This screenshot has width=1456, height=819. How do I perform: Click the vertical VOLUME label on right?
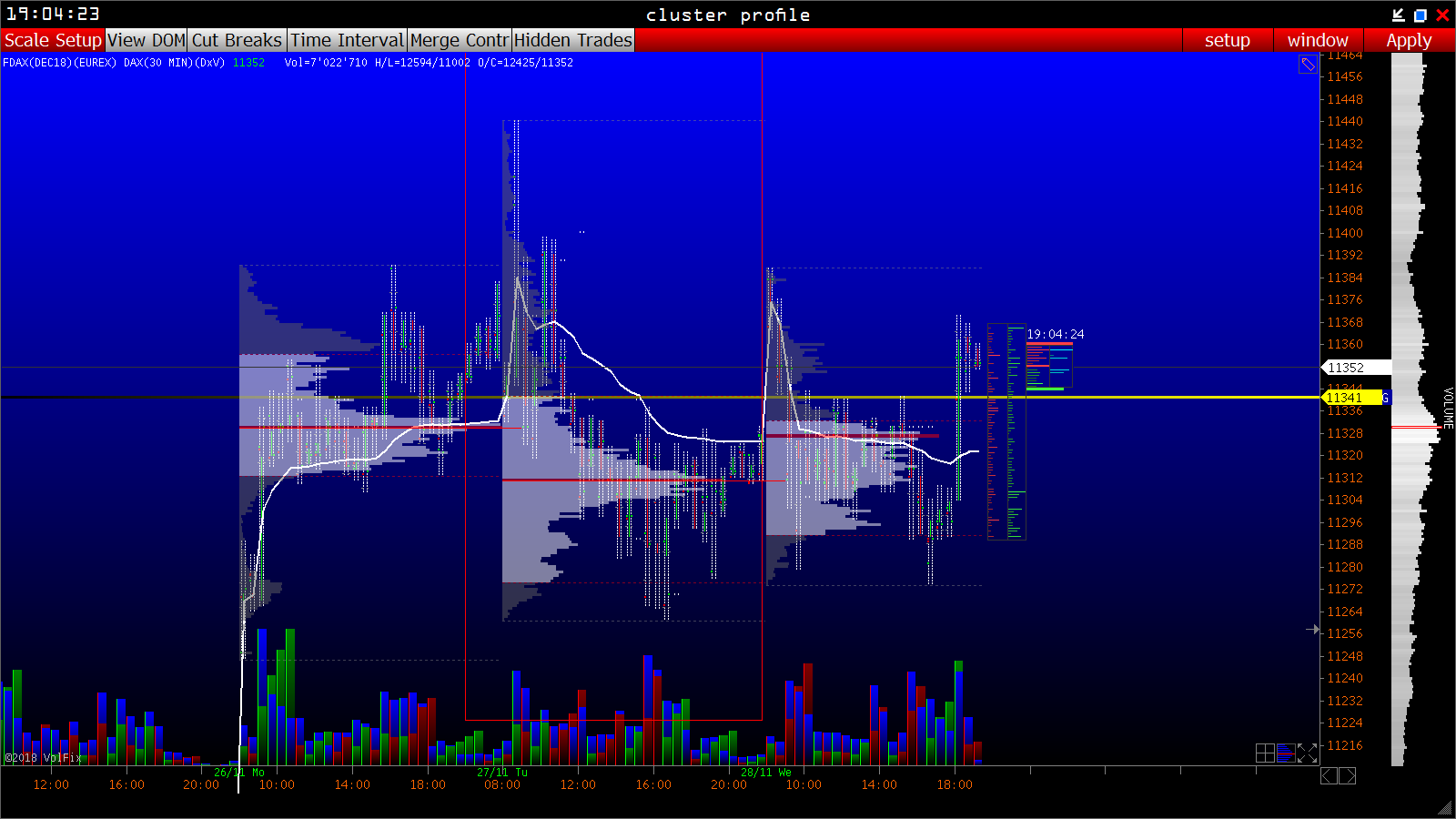pos(1448,408)
